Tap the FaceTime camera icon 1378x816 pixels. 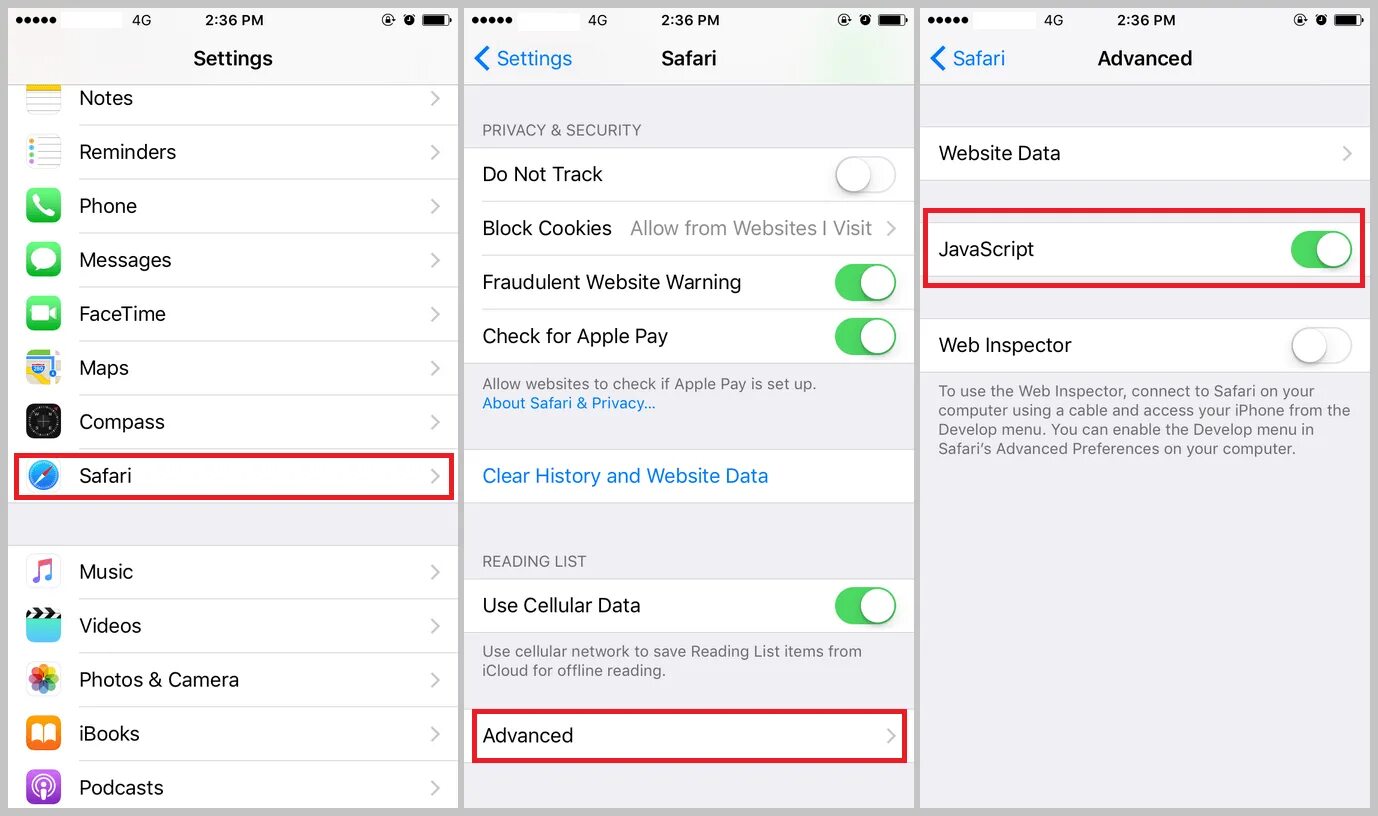coord(44,314)
